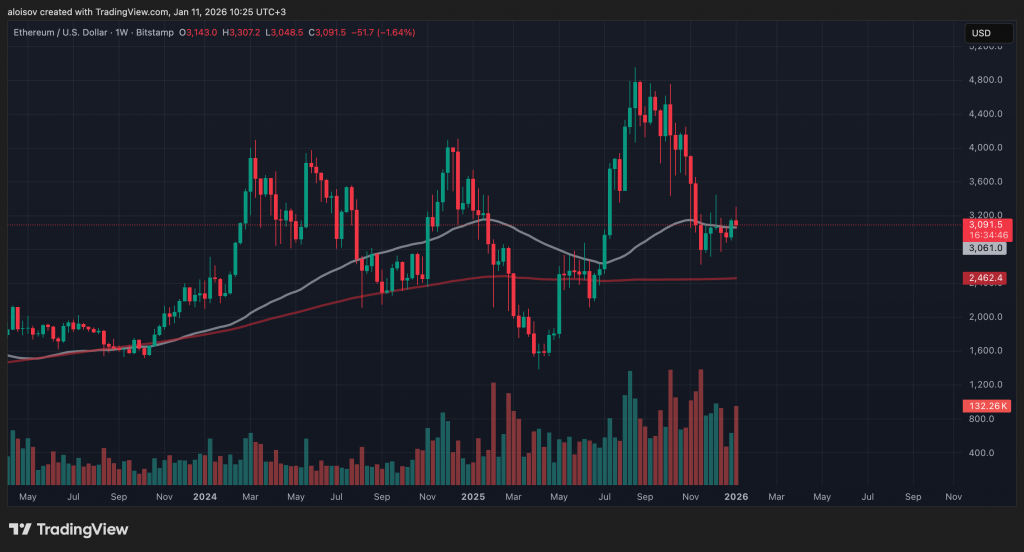Select the 2024 marker on time axis
The width and height of the screenshot is (1024, 552).
point(205,496)
